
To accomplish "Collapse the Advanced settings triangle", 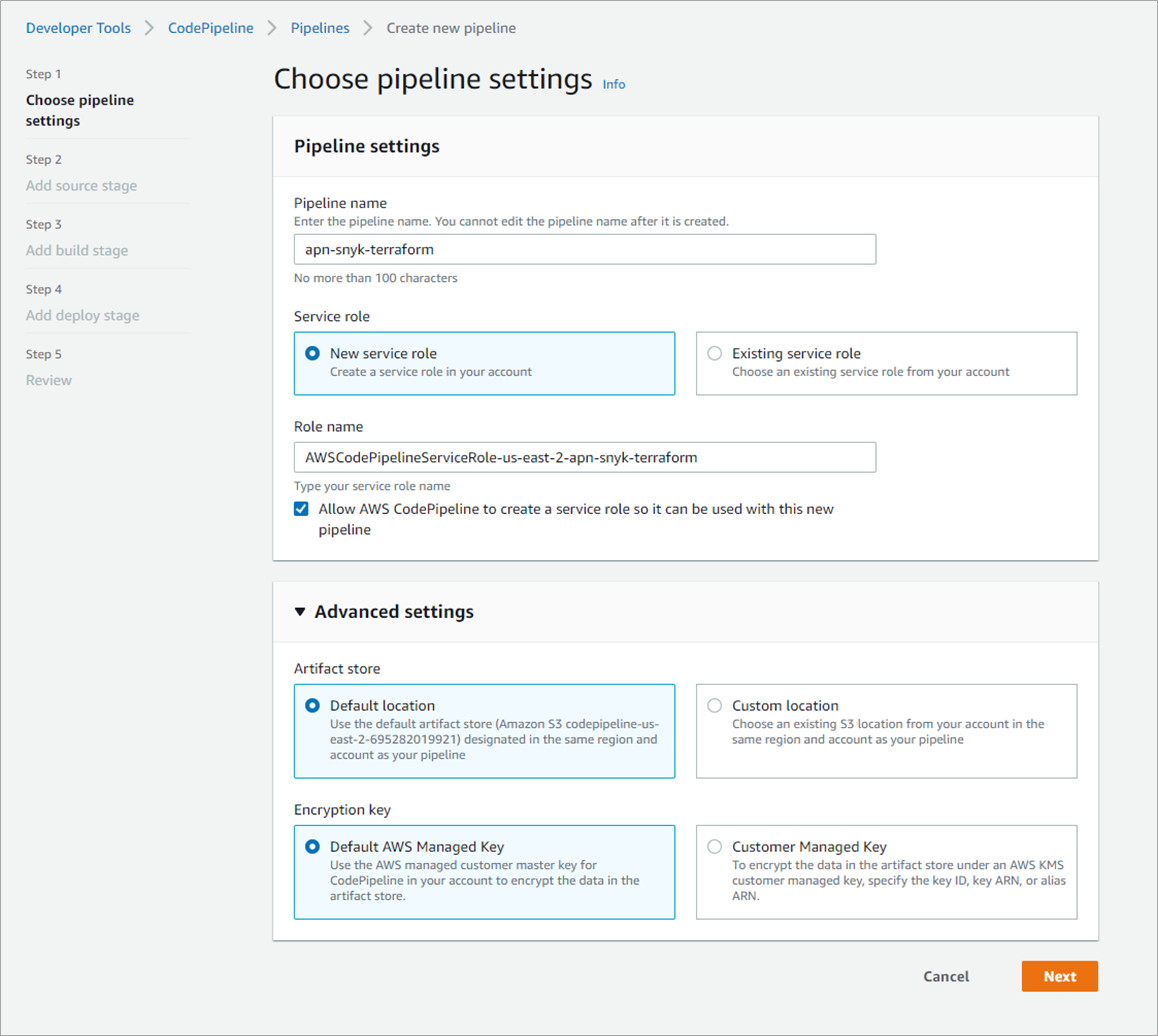I will tap(300, 612).
